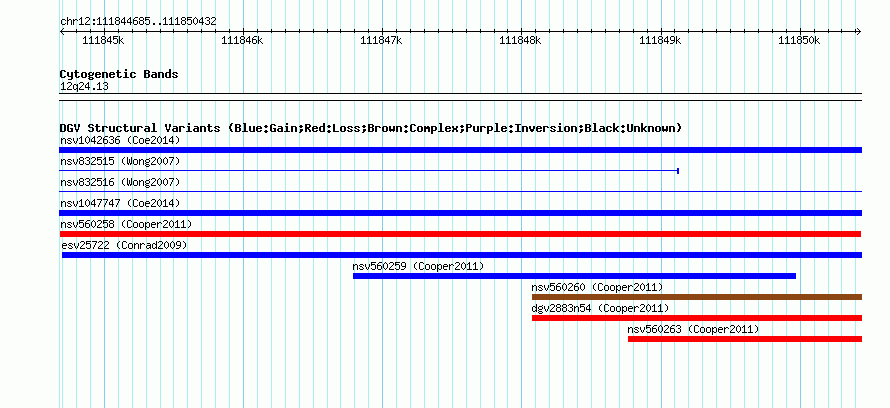Click the 111847k ruler tick mark
The width and height of the screenshot is (890, 408).
pyautogui.click(x=382, y=32)
